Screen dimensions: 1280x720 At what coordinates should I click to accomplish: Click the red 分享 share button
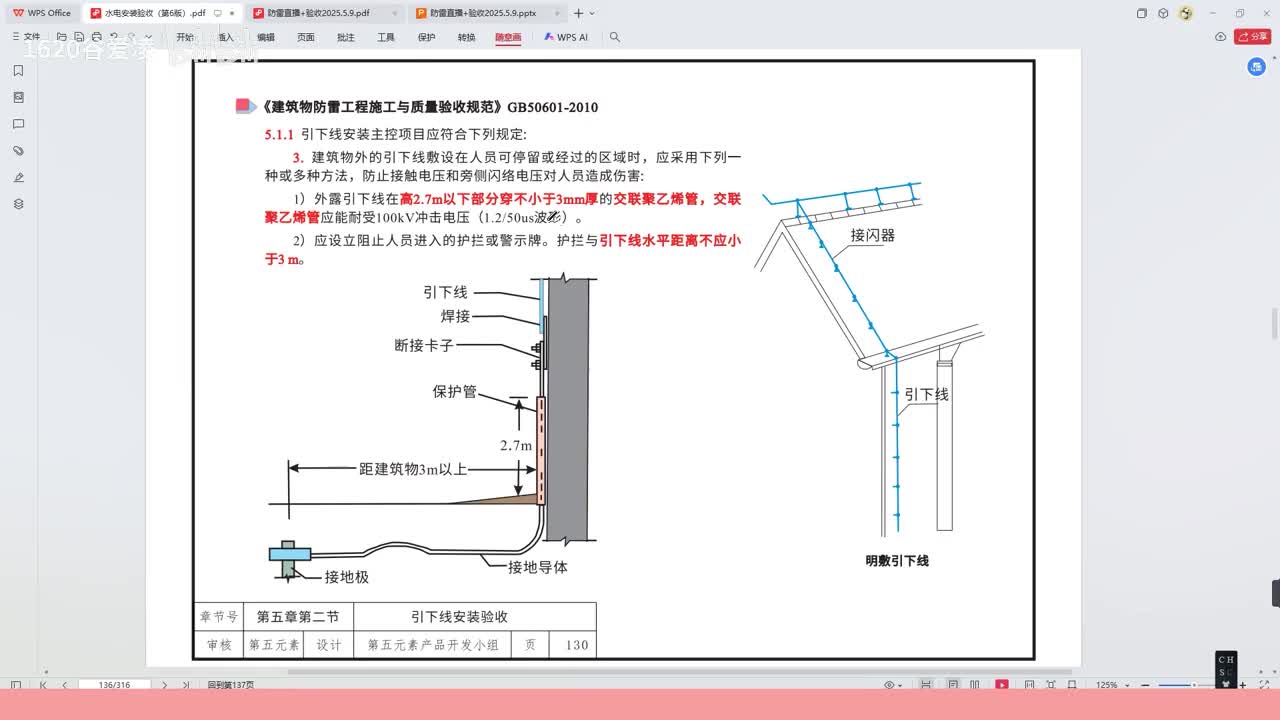(1253, 37)
